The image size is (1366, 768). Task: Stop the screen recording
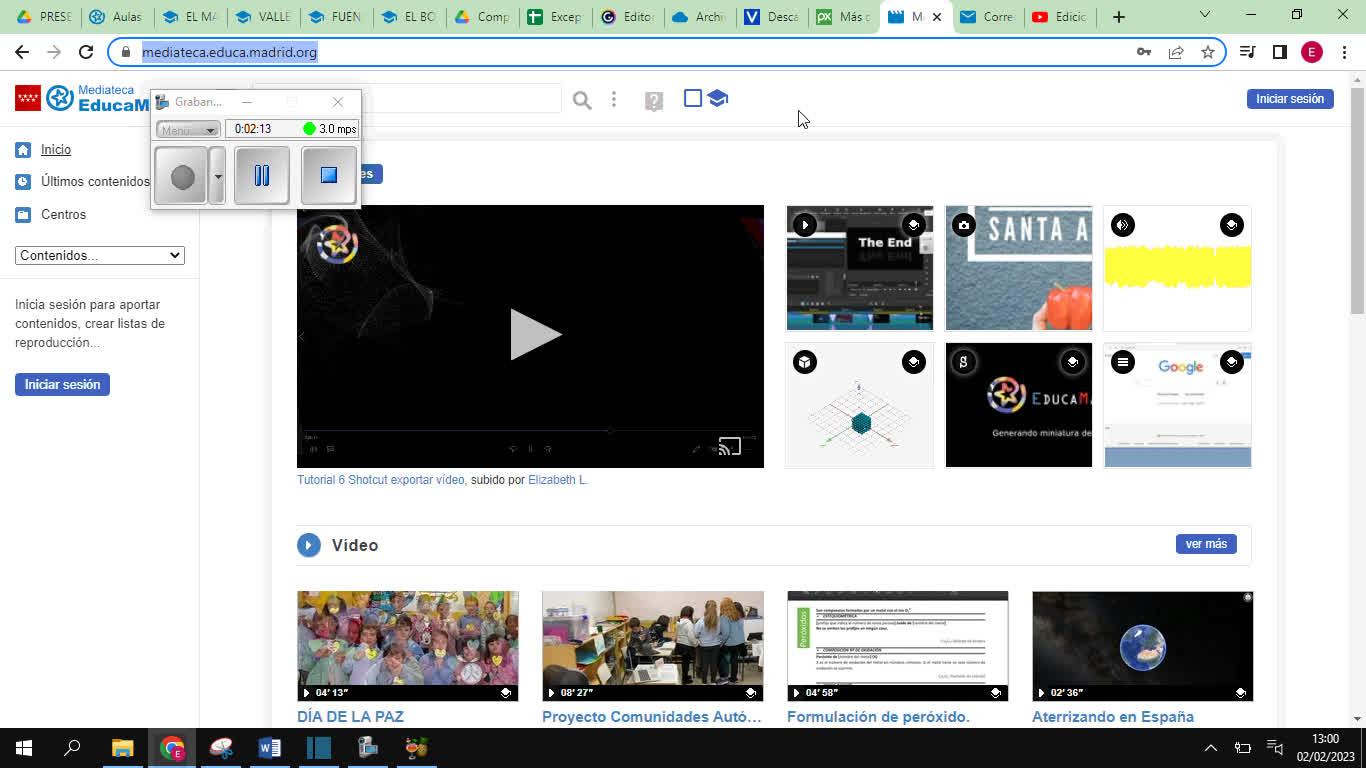point(329,176)
